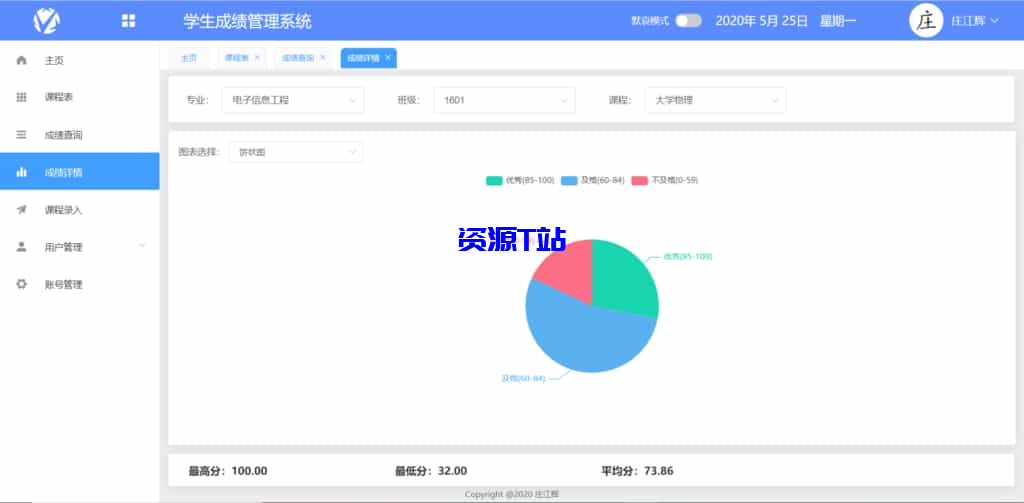This screenshot has height=503, width=1024.
Task: Open 课程录入 in the sidebar
Action: point(80,210)
